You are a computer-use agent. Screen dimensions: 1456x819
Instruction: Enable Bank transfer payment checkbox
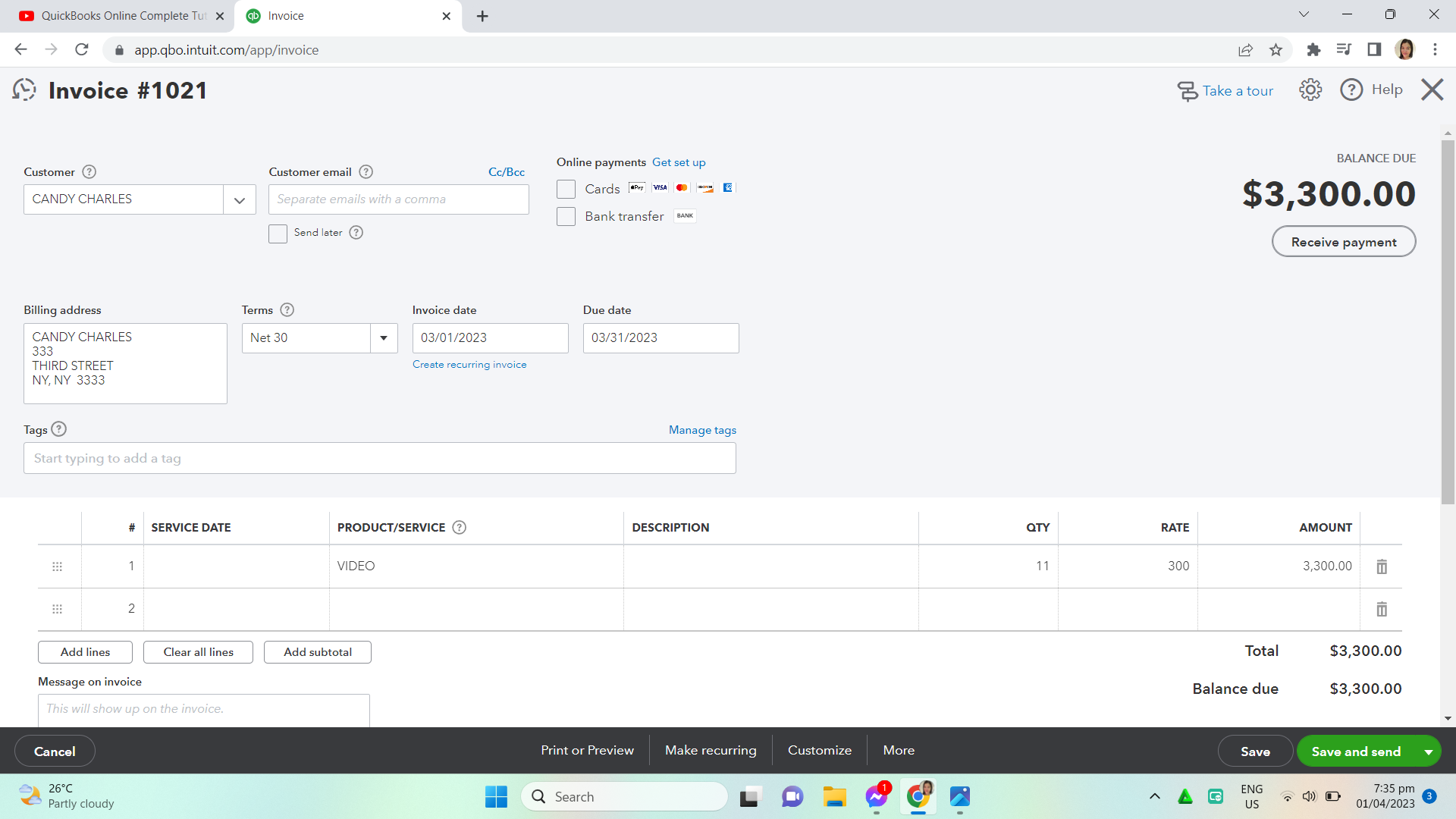click(x=566, y=217)
